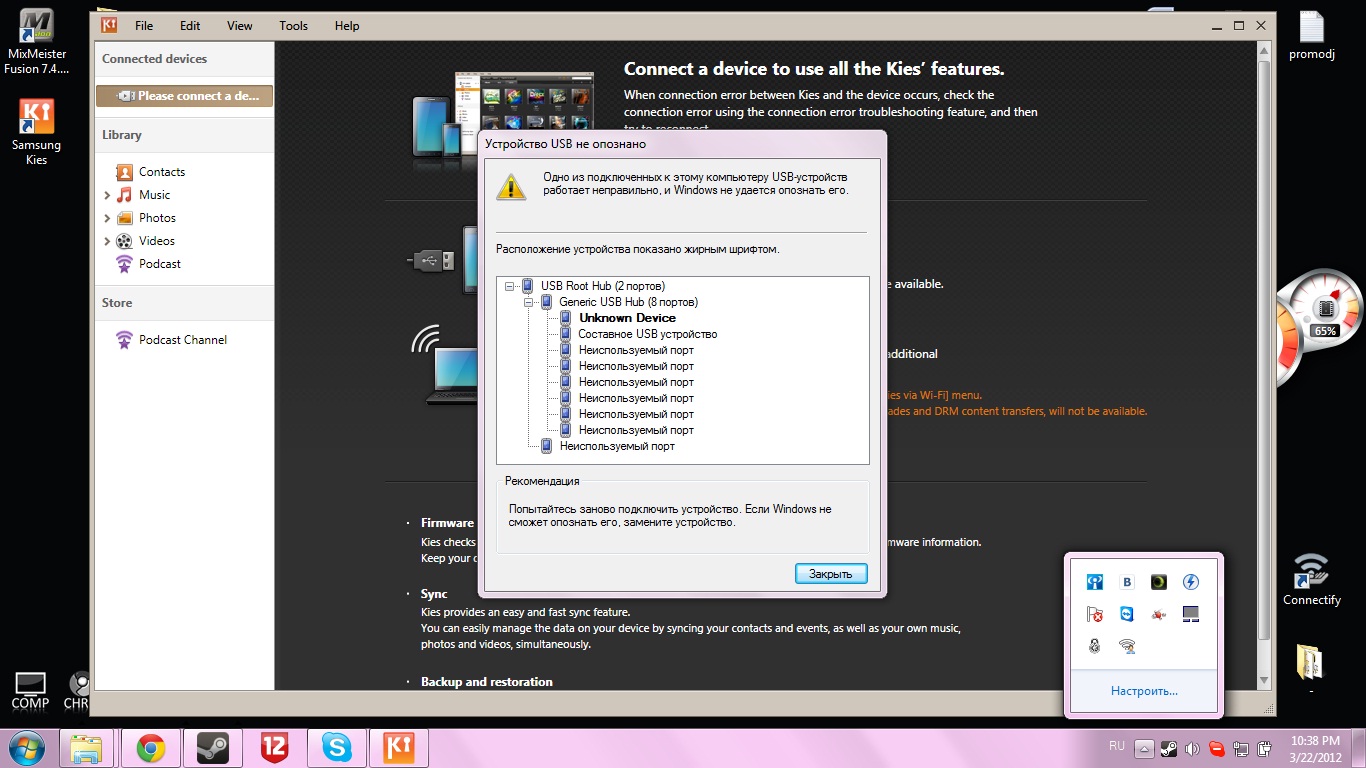Open the Help menu in Kies

click(x=347, y=26)
